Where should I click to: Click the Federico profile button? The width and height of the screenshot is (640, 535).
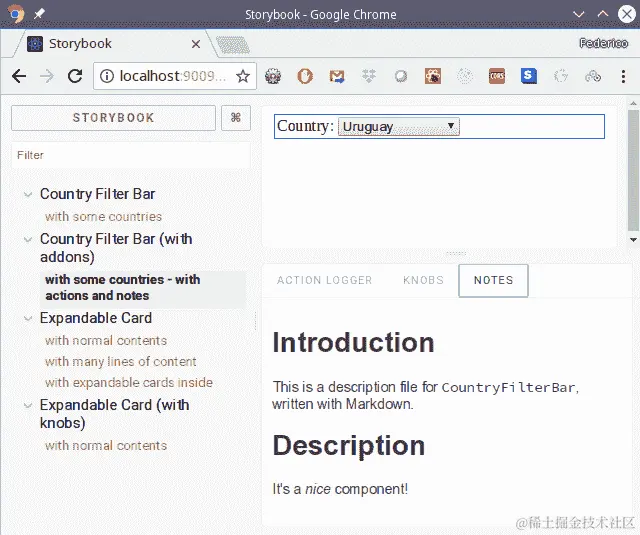603,43
